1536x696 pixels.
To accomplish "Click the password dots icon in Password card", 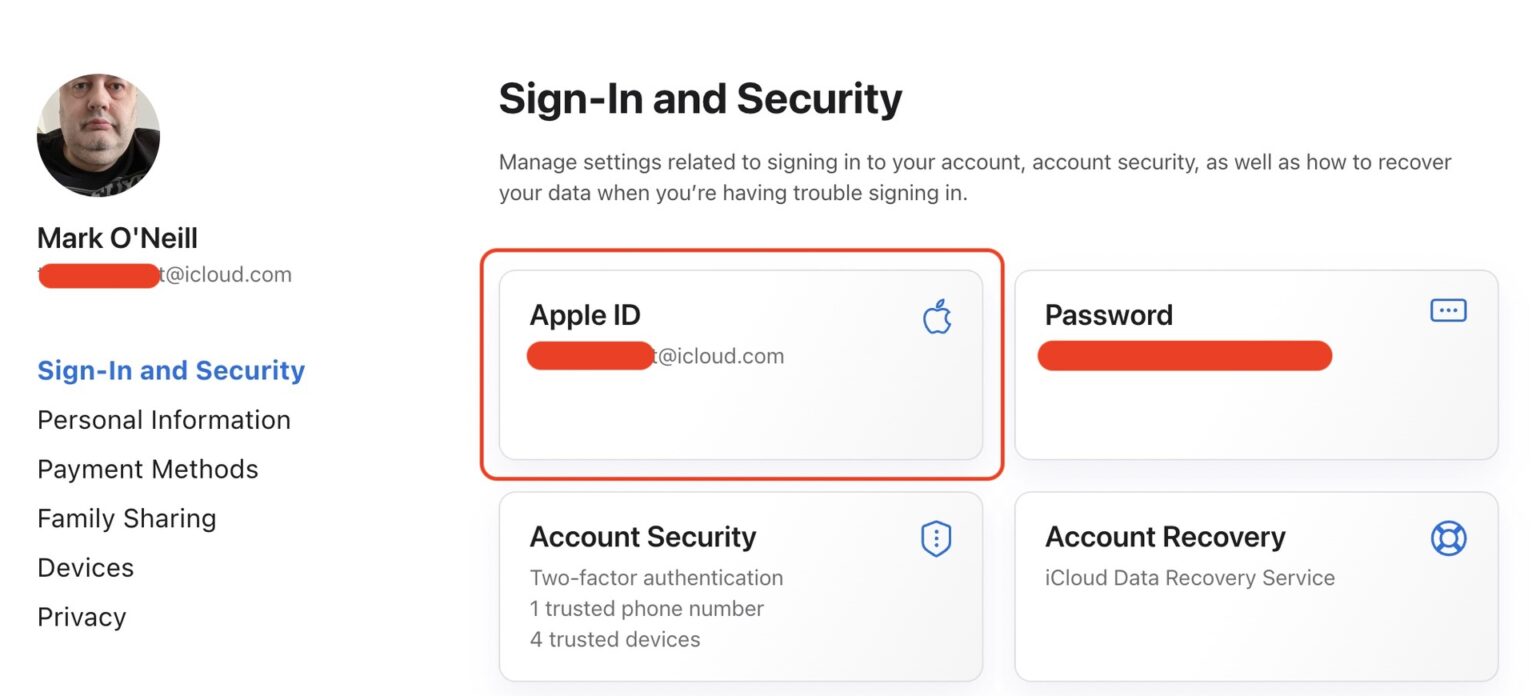I will coord(1448,311).
